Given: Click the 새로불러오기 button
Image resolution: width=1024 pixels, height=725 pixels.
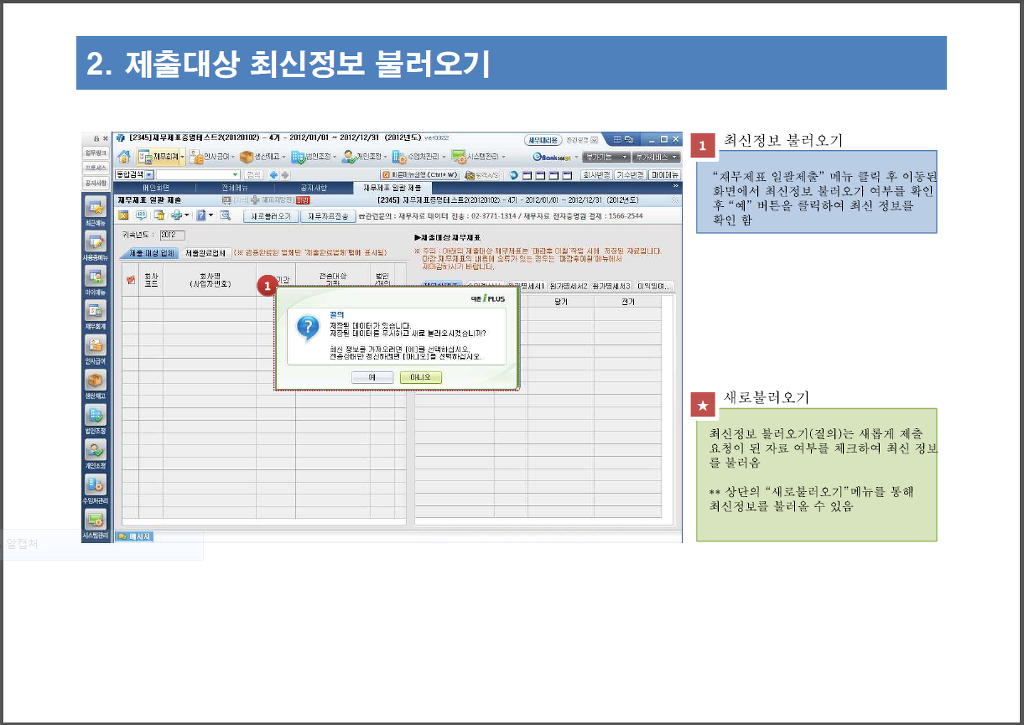Looking at the screenshot, I should (271, 216).
